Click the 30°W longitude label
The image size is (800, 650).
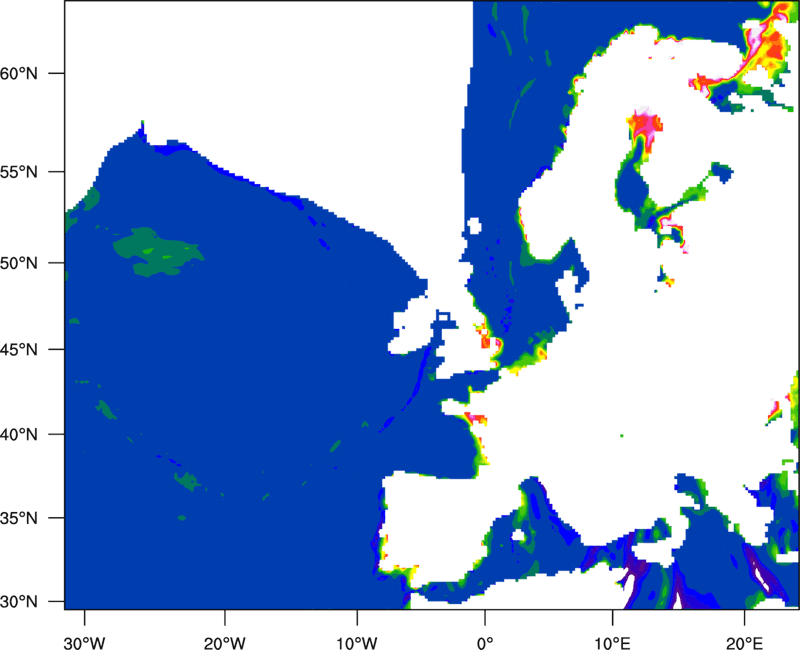coord(84,643)
